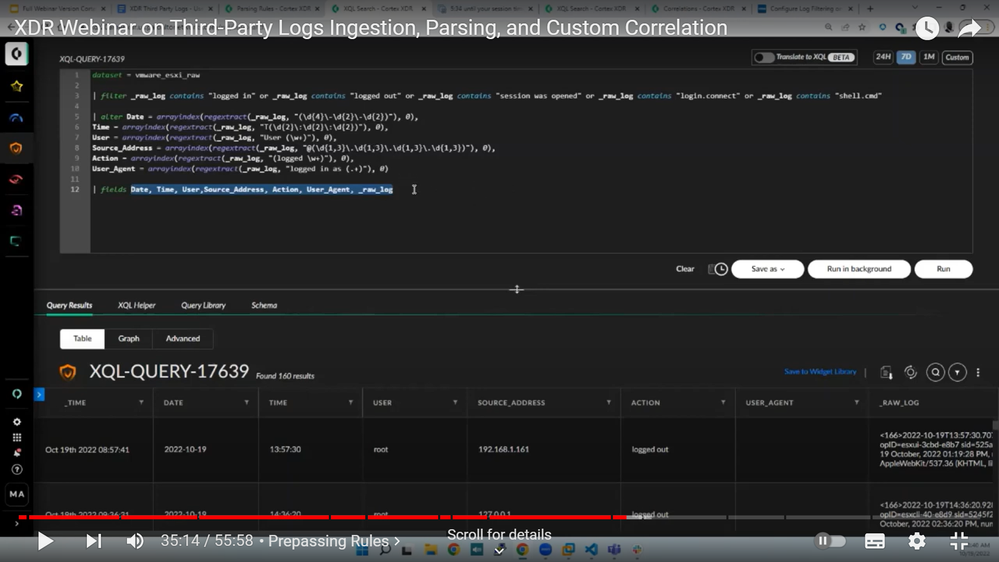Play the video with the play button
The width and height of the screenshot is (999, 562).
(45, 541)
